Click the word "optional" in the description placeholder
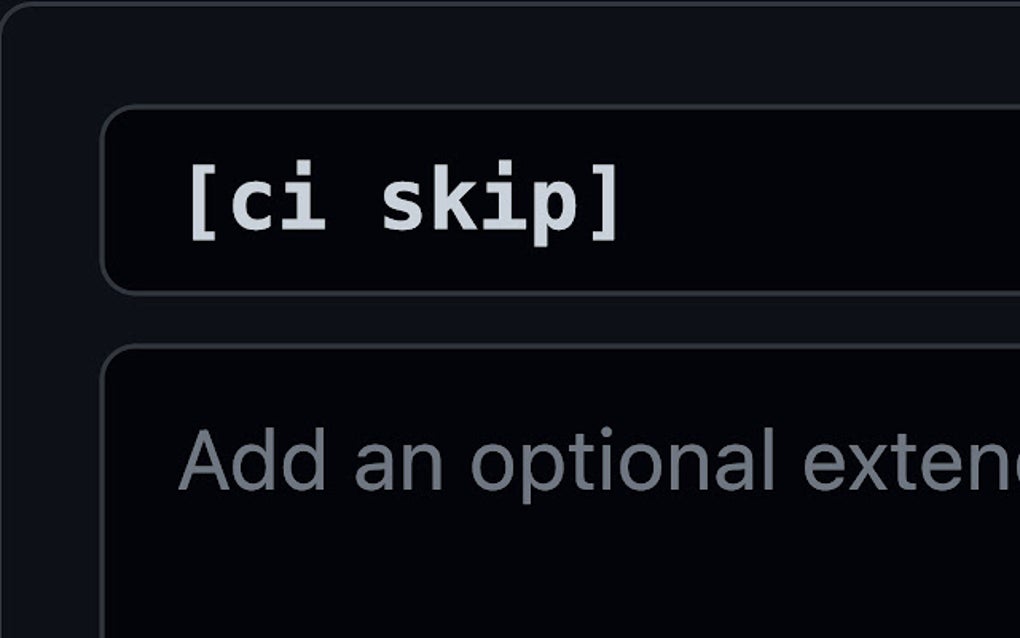 coord(622,462)
